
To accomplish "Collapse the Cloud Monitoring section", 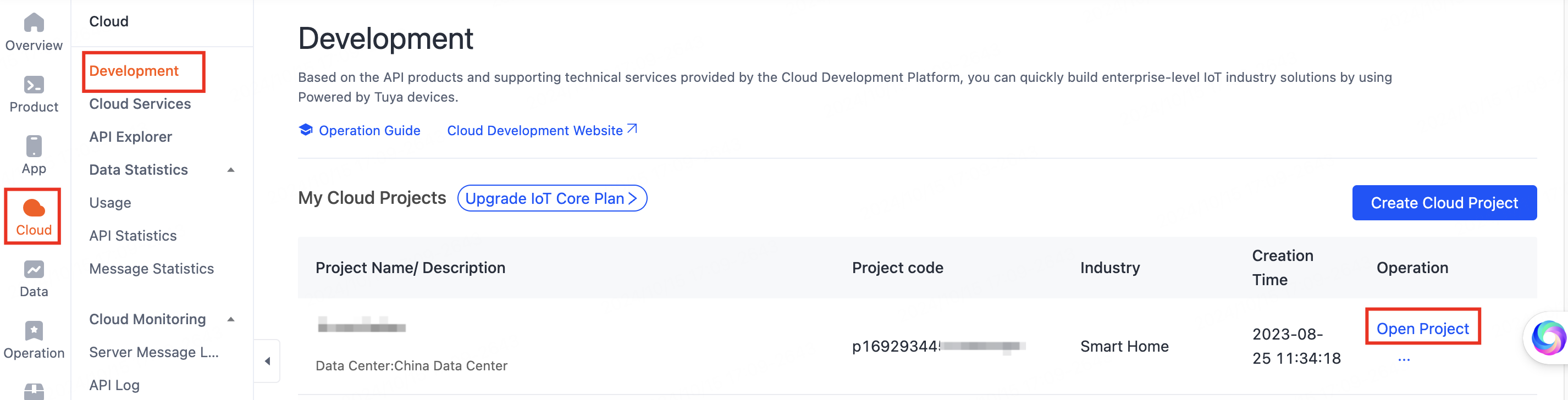I will (x=231, y=320).
